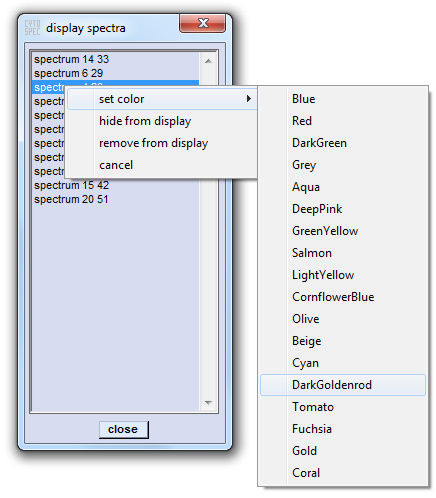
Task: Choose Coral in the color submenu
Action: [x=343, y=473]
